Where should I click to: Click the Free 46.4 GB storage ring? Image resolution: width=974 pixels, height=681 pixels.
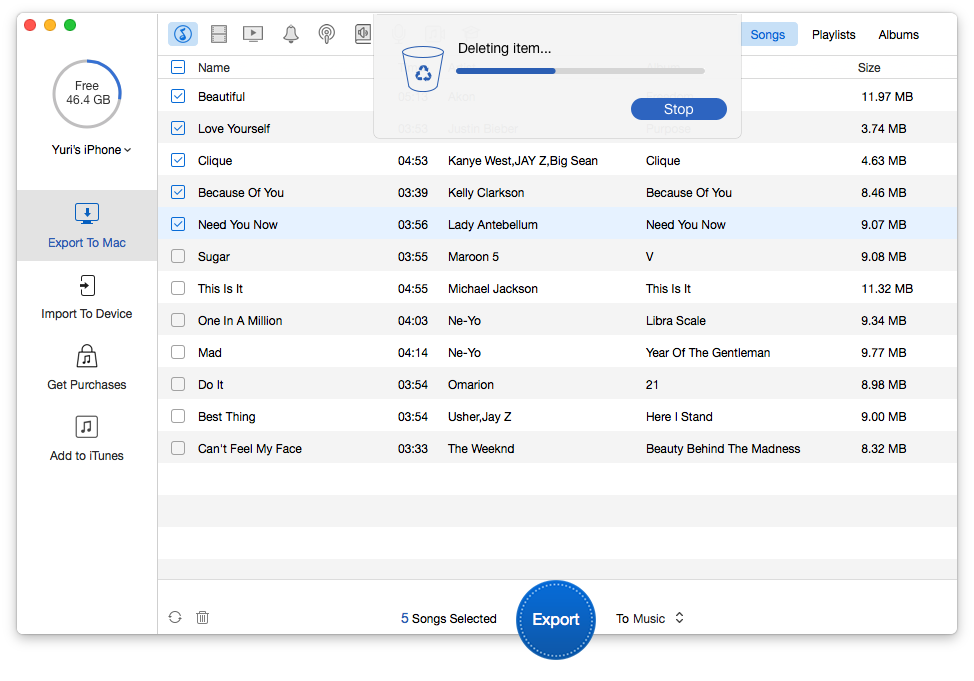[x=87, y=94]
